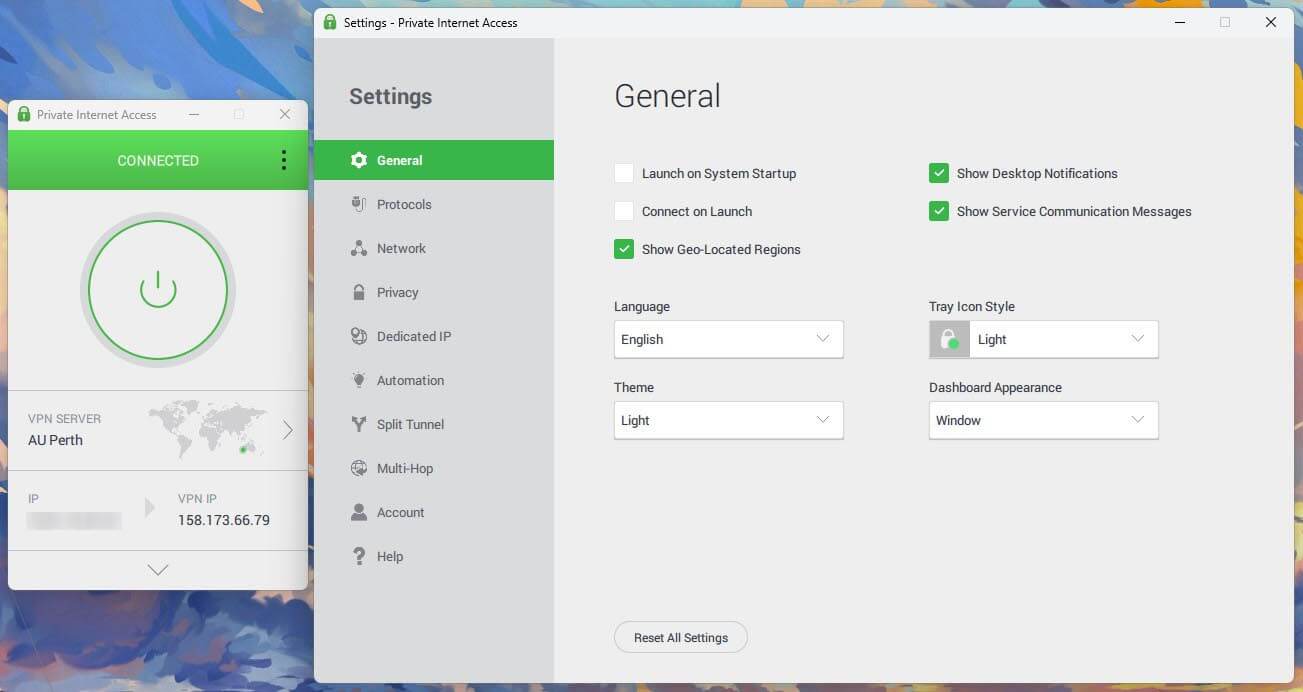Click the Account person icon
Image resolution: width=1303 pixels, height=692 pixels.
(x=359, y=512)
